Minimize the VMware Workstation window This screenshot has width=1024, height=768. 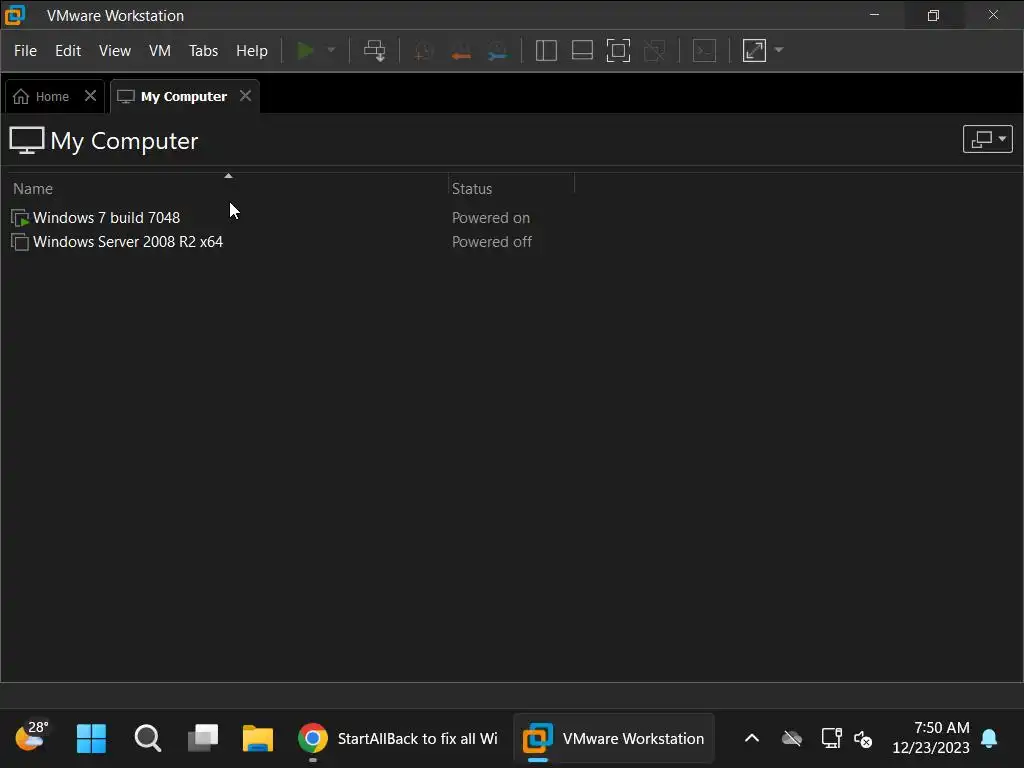tap(874, 14)
